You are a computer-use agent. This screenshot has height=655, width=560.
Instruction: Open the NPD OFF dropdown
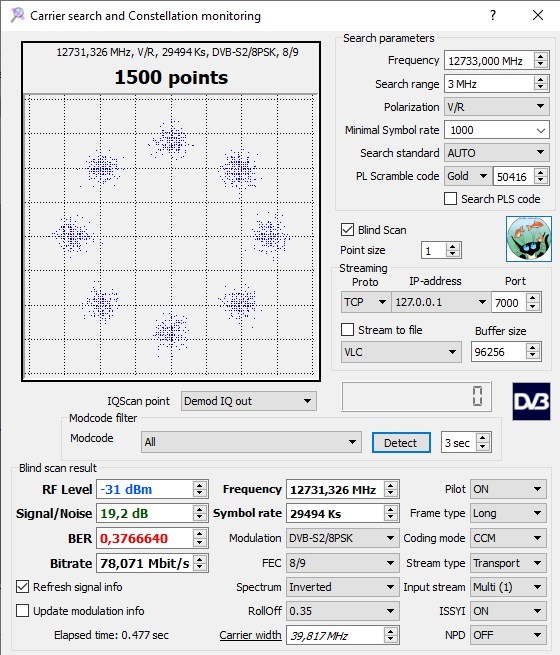click(508, 635)
